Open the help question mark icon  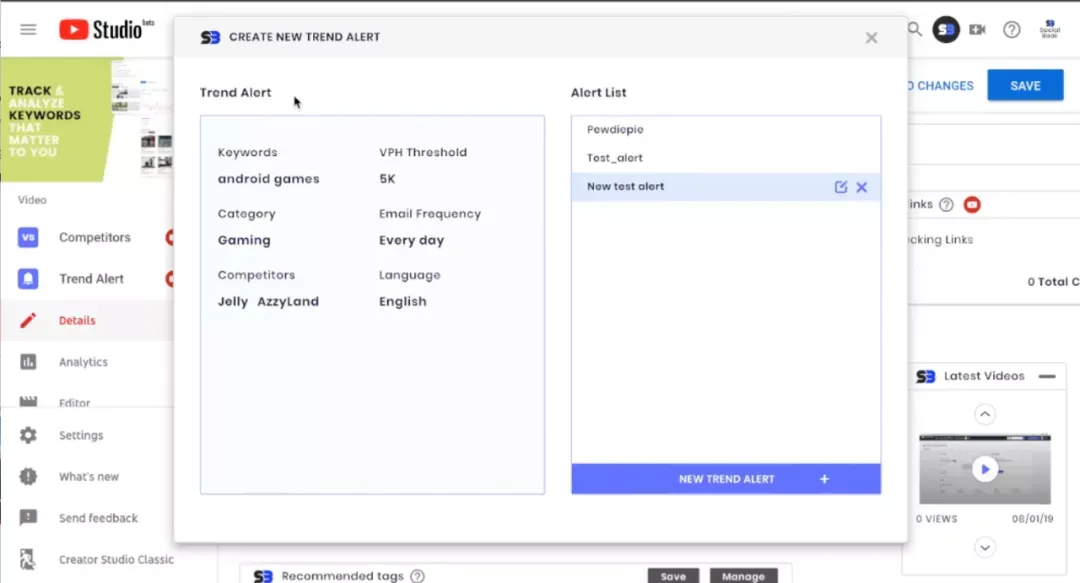pyautogui.click(x=1011, y=30)
